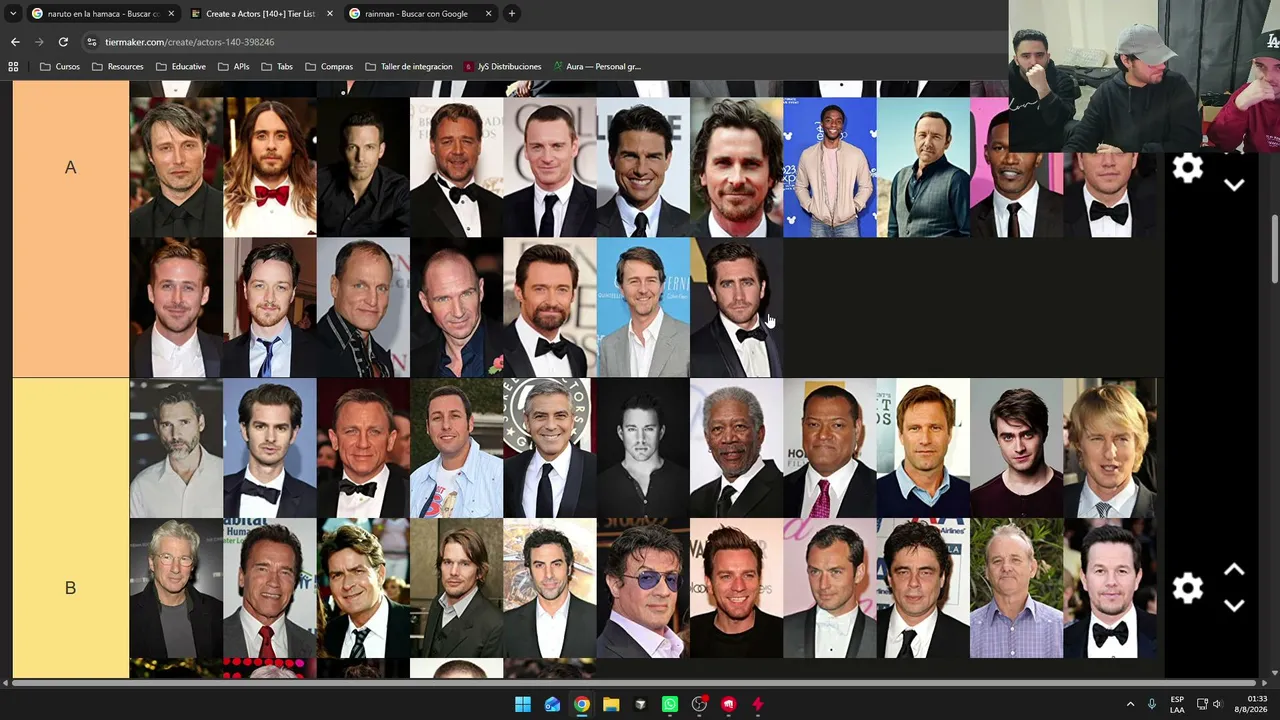Image resolution: width=1280 pixels, height=720 pixels.
Task: Close the 'naruto en la hamaca' tab
Action: point(171,14)
